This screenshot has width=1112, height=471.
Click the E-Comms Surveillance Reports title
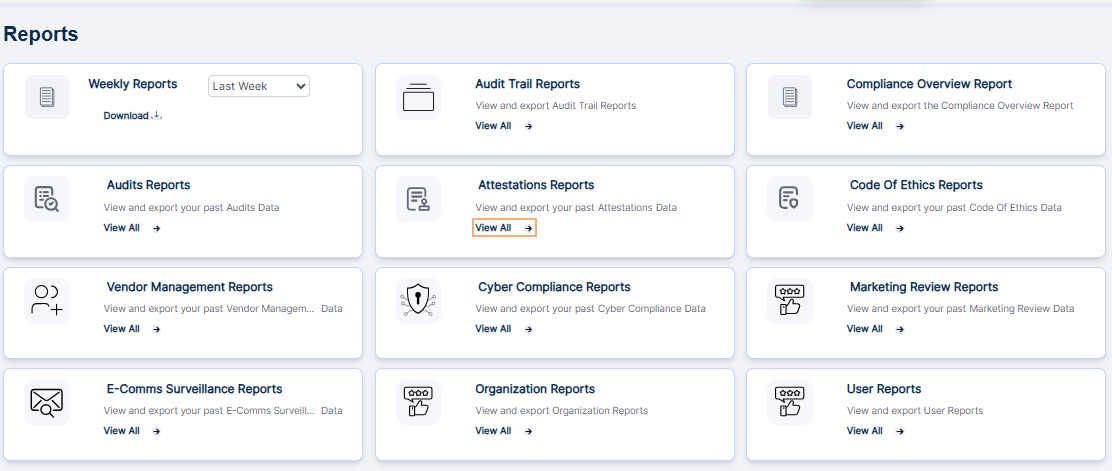click(194, 389)
